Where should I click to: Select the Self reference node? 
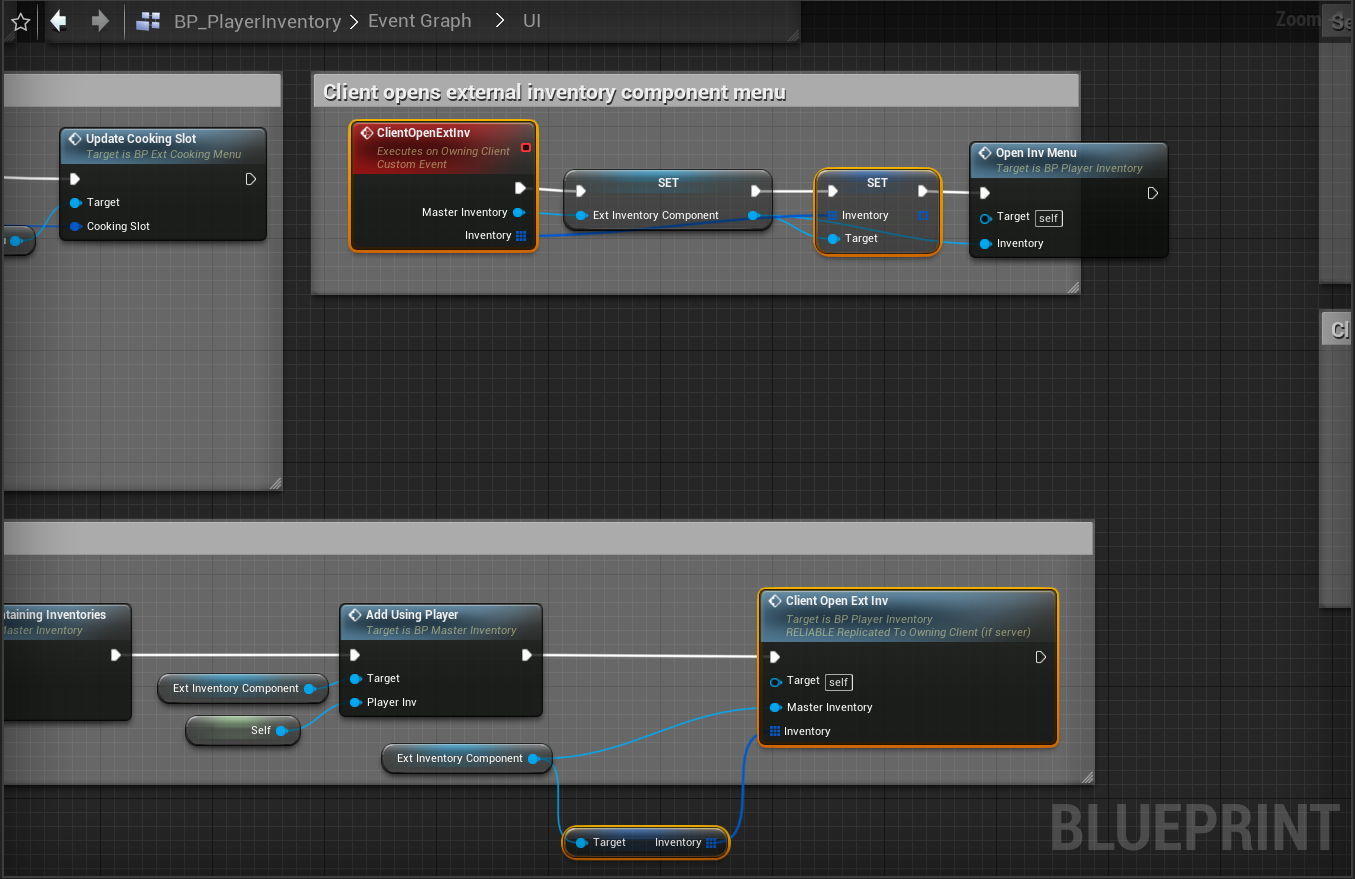[x=242, y=731]
